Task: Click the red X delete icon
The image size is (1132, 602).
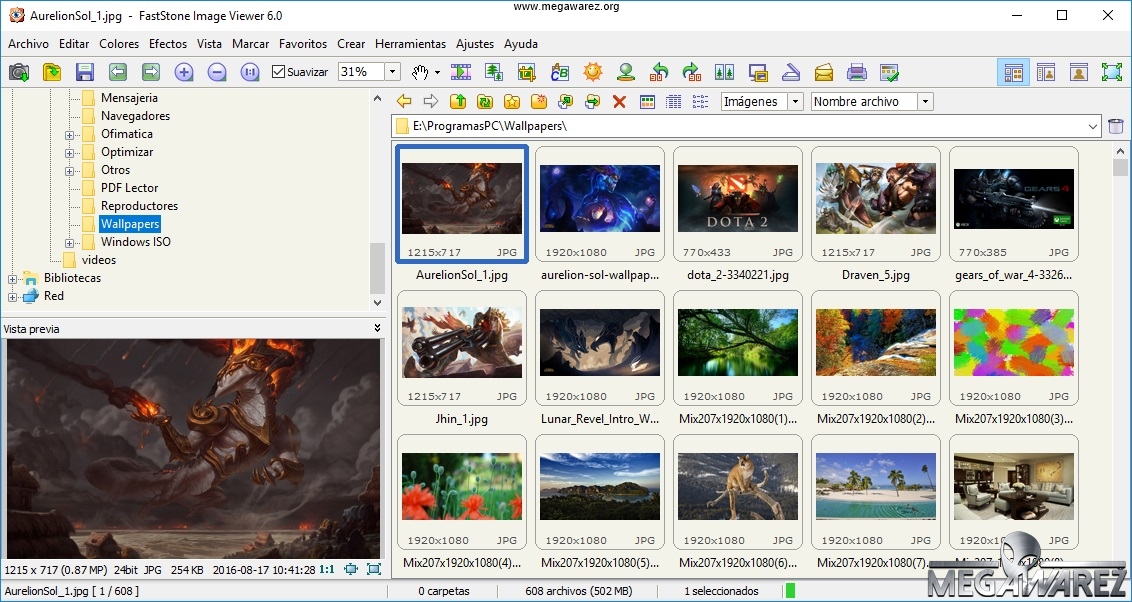Action: 619,102
